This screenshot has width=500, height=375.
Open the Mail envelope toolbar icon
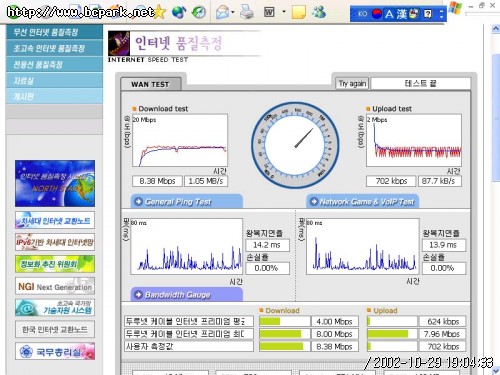[222, 12]
